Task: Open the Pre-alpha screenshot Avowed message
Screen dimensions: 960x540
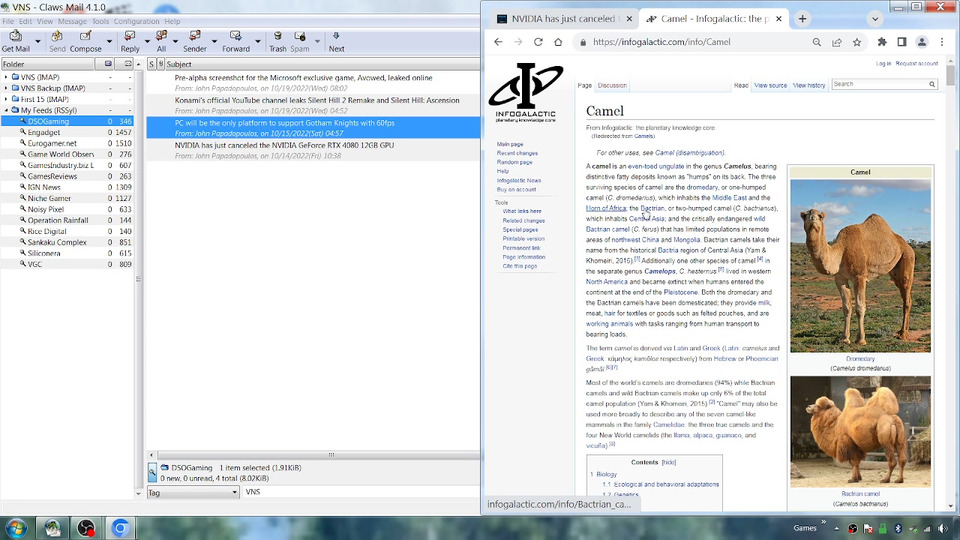Action: 313,83
